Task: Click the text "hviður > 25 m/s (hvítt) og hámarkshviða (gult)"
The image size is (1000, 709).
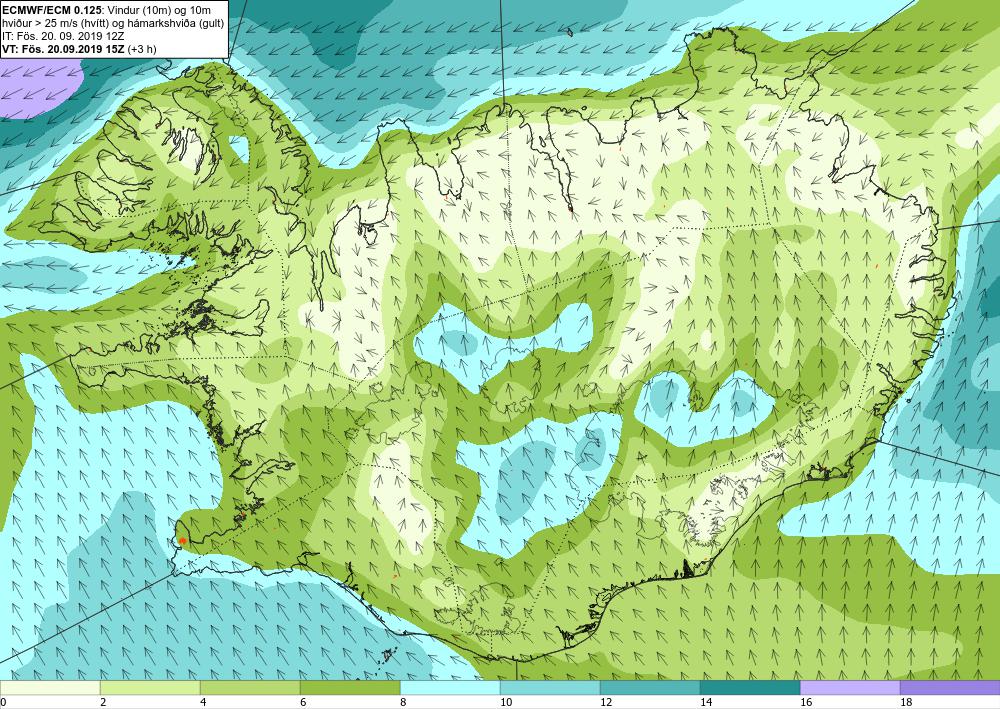Action: point(111,23)
